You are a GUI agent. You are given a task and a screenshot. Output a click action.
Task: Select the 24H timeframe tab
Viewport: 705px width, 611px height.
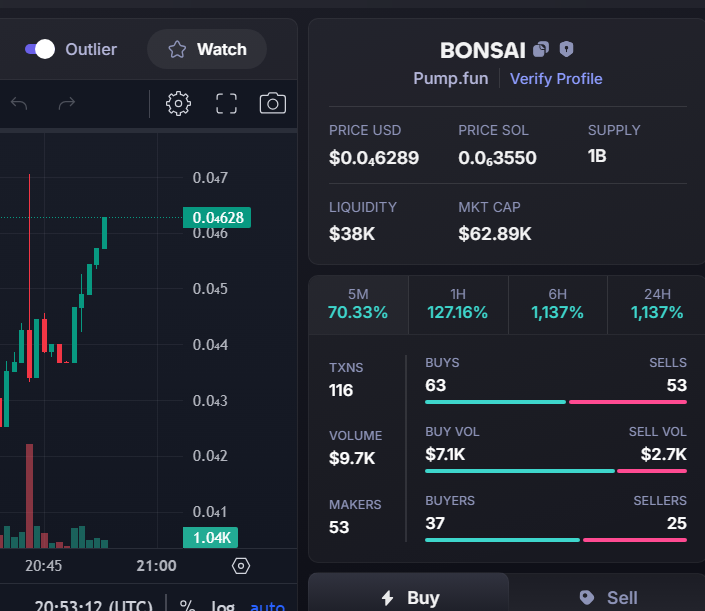[656, 304]
